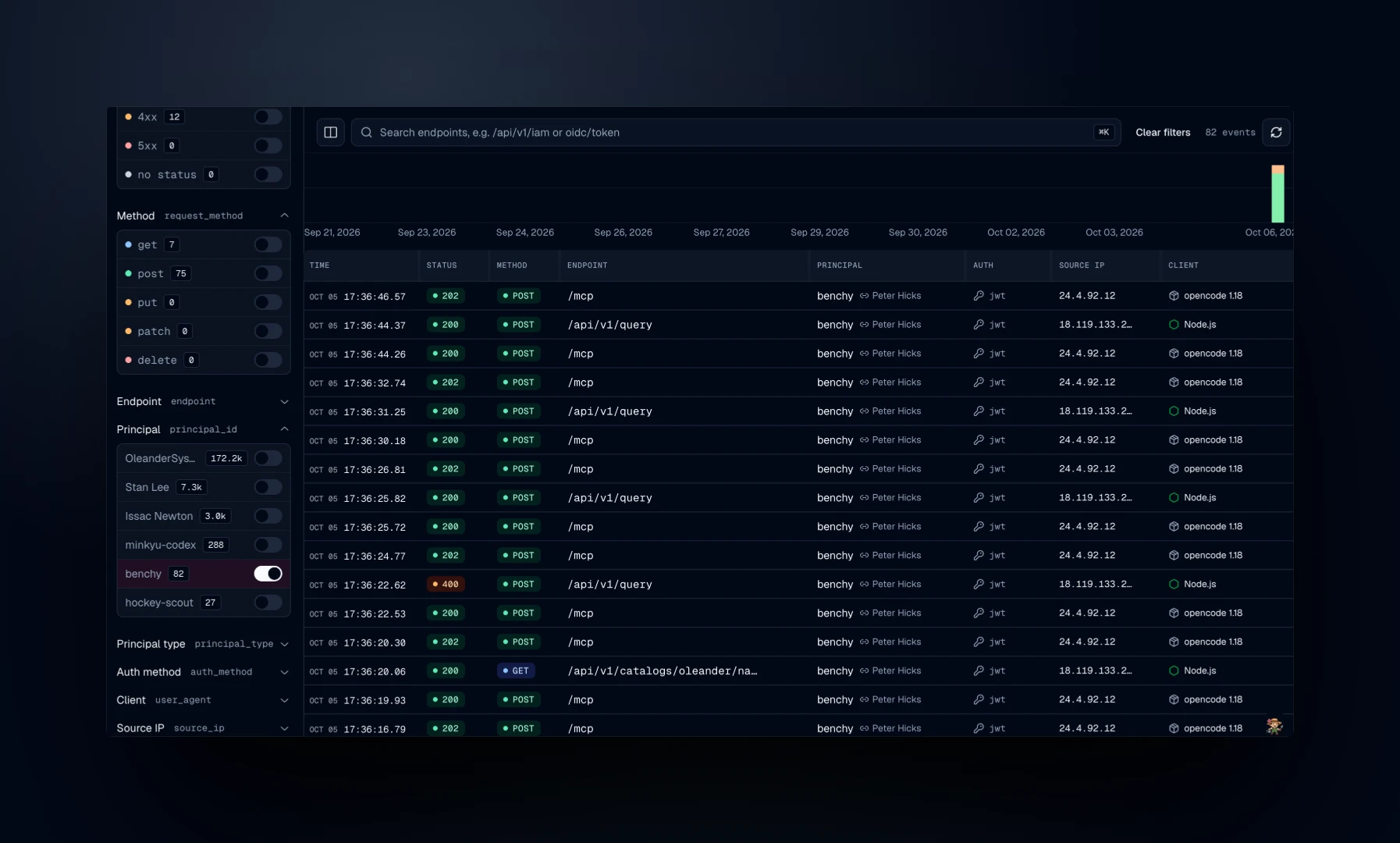
Task: Sort by the ENDPOINT column header
Action: coord(587,265)
